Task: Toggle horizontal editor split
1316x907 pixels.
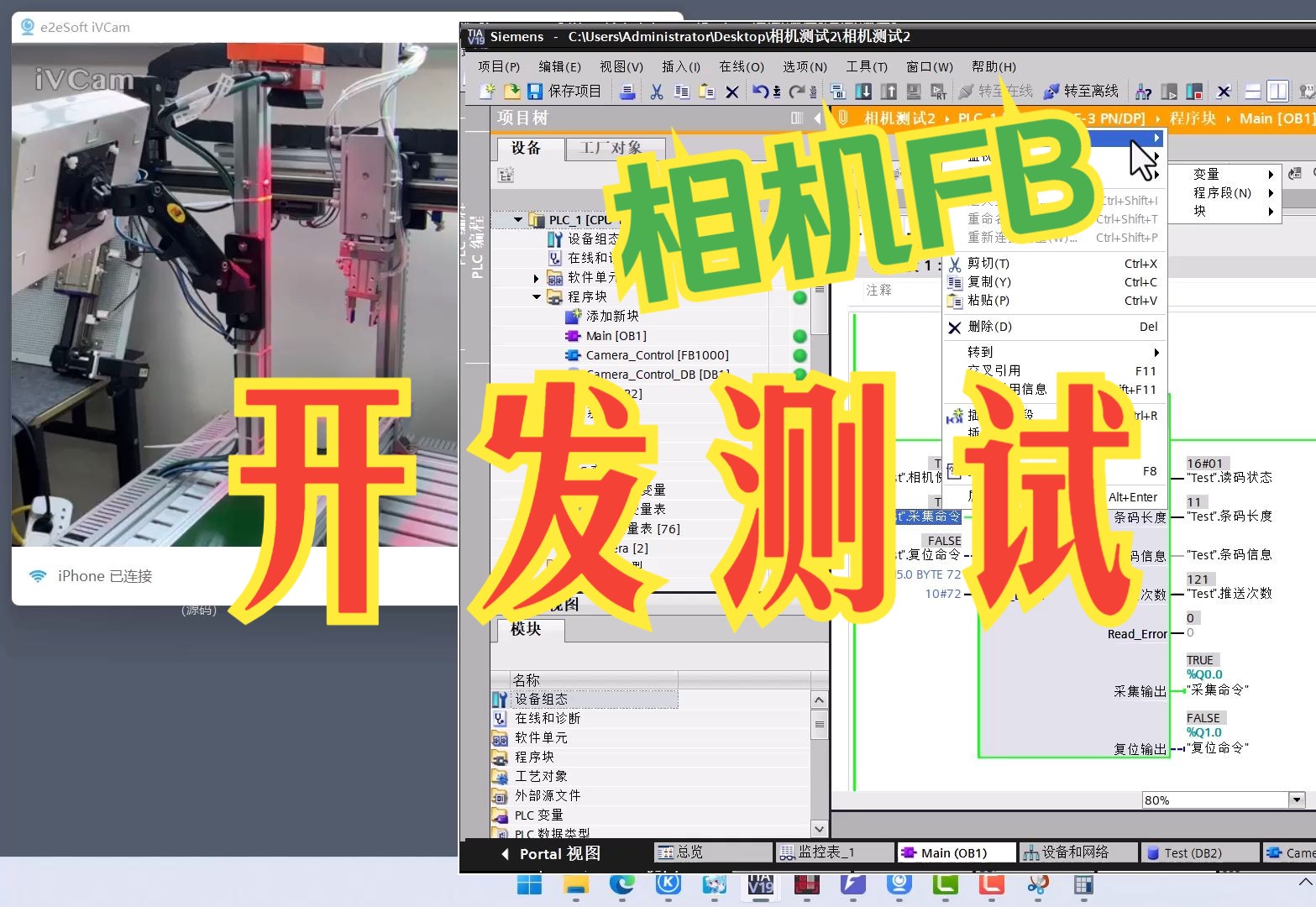Action: 1253,92
